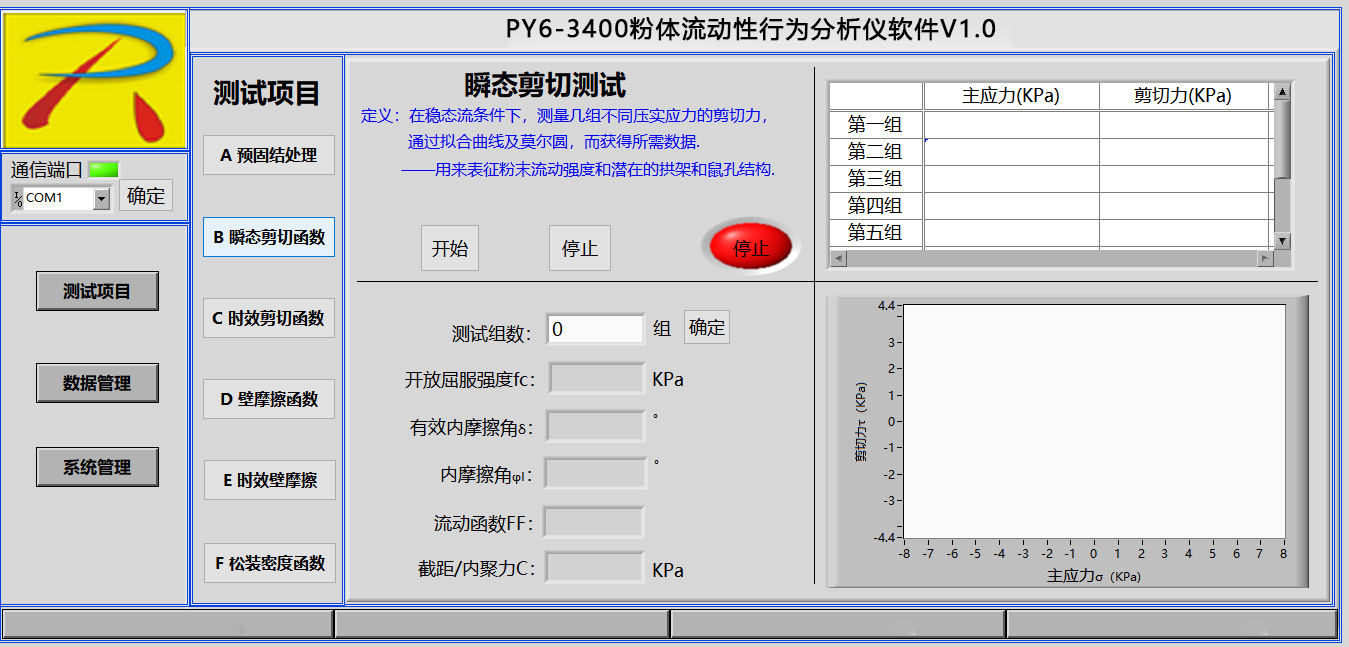Open the 测试项目 section
Image resolution: width=1349 pixels, height=647 pixels.
(x=97, y=291)
